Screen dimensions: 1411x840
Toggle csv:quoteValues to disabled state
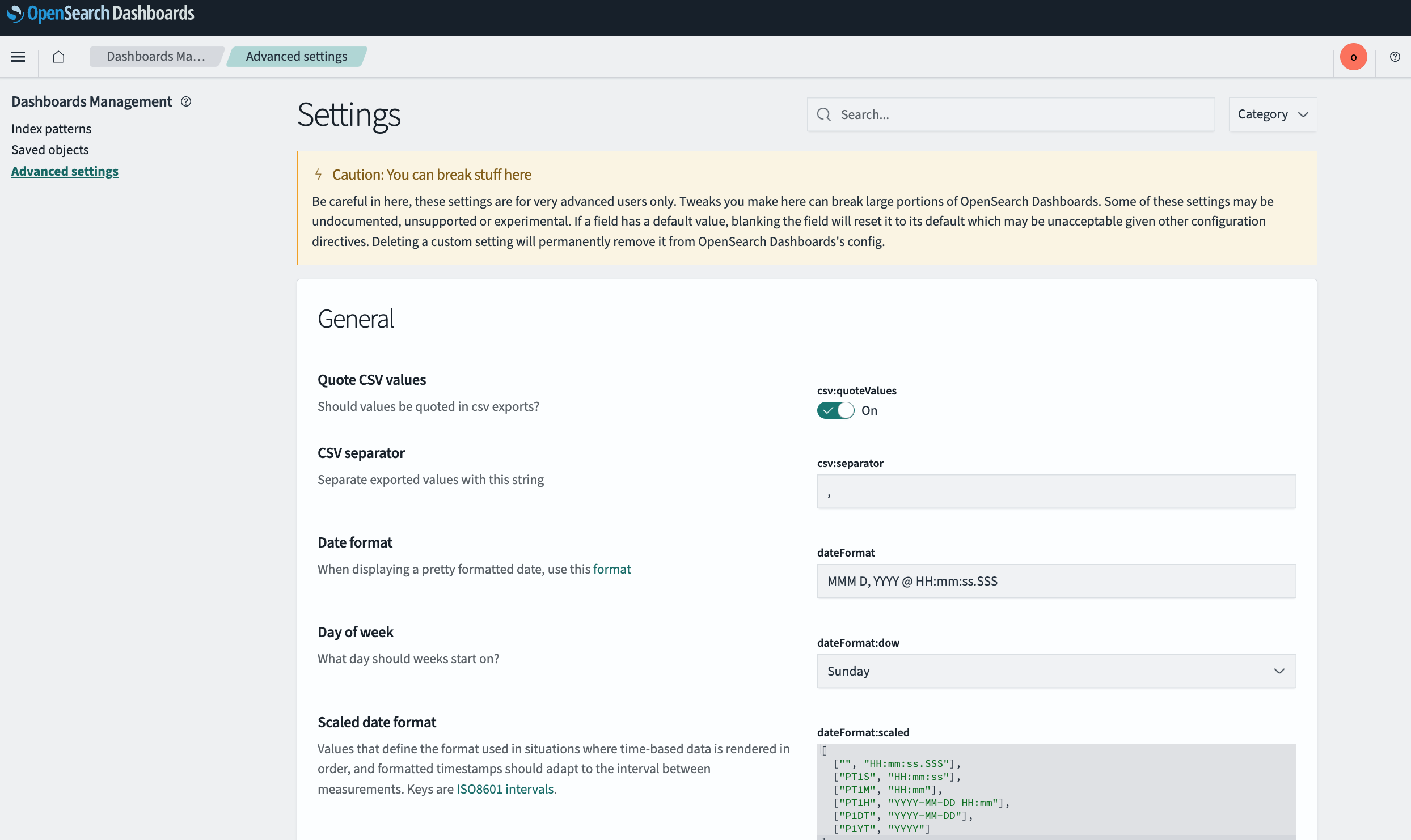836,410
